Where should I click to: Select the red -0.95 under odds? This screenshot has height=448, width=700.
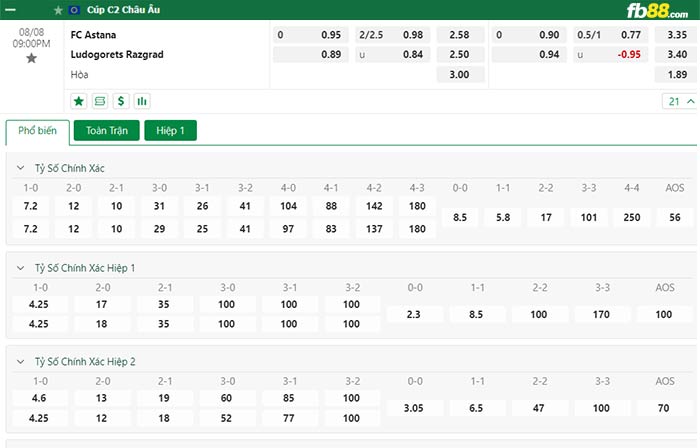tap(610, 54)
